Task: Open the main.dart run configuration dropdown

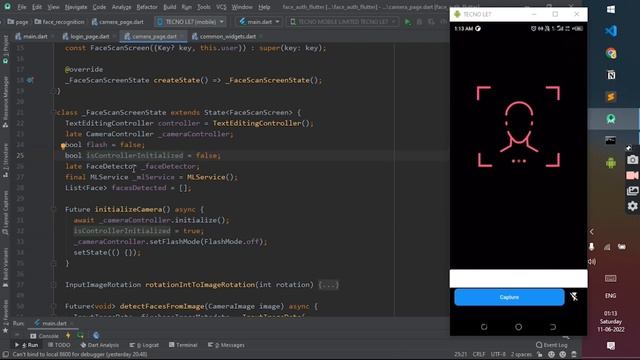Action: pyautogui.click(x=259, y=22)
